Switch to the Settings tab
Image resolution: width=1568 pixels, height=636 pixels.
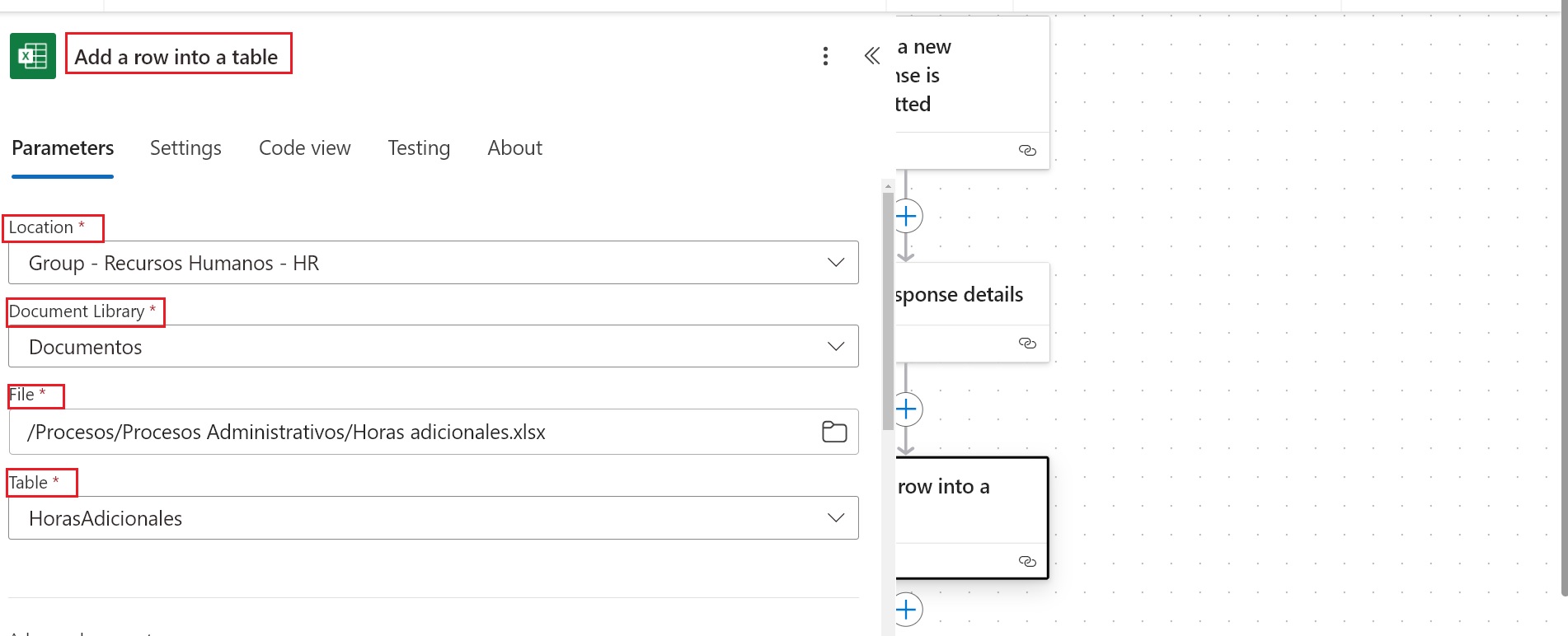(x=185, y=148)
